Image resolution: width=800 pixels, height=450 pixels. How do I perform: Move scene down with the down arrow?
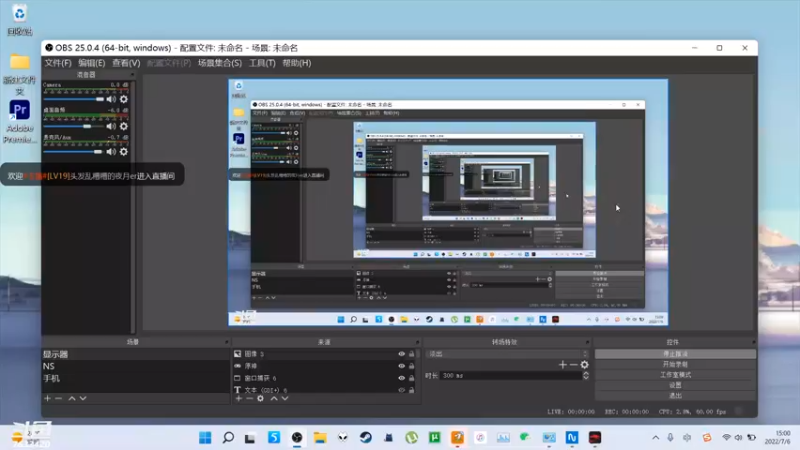(x=83, y=398)
